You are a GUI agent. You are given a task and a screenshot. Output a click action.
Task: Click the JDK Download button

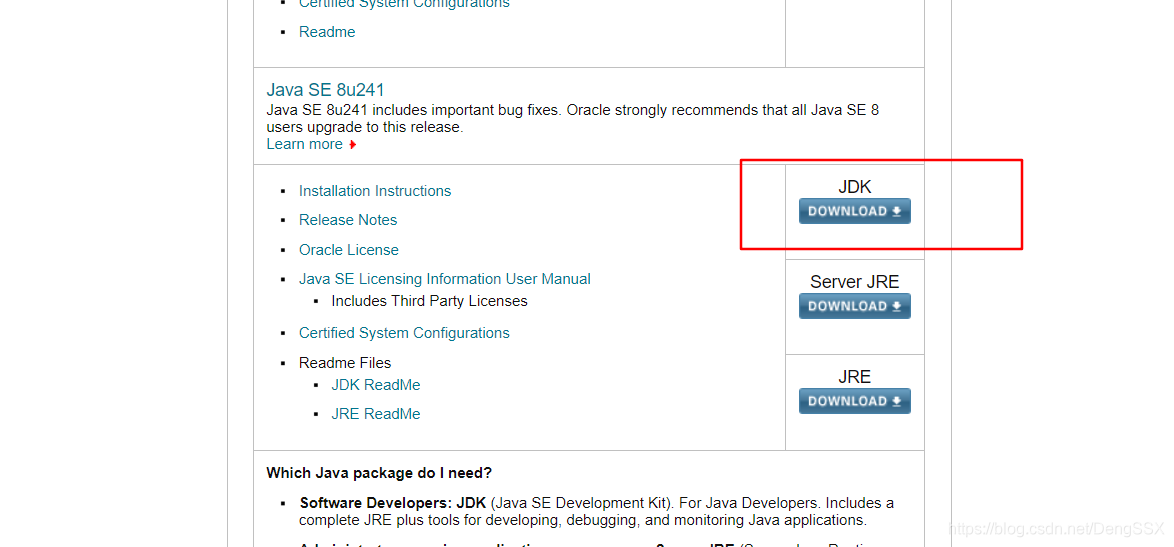click(854, 212)
